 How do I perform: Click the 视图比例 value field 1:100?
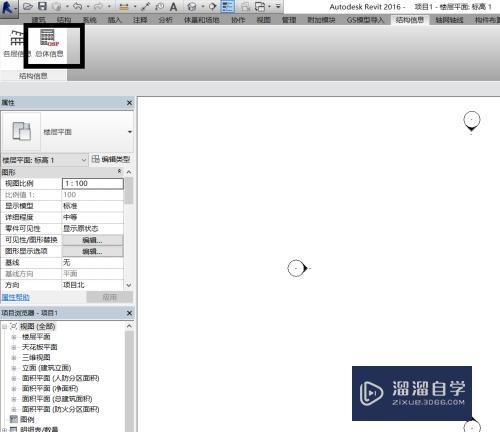(x=93, y=183)
